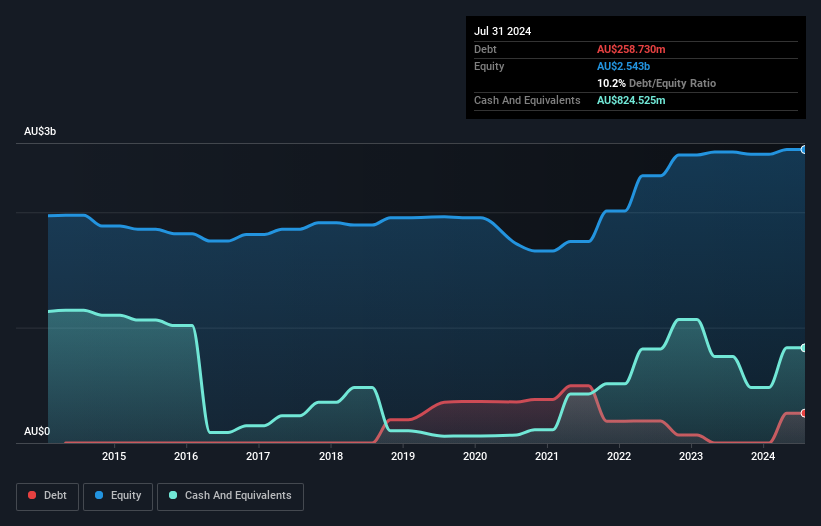Click the AU$3b y-axis label
Screen dimensions: 821x526
[x=40, y=131]
